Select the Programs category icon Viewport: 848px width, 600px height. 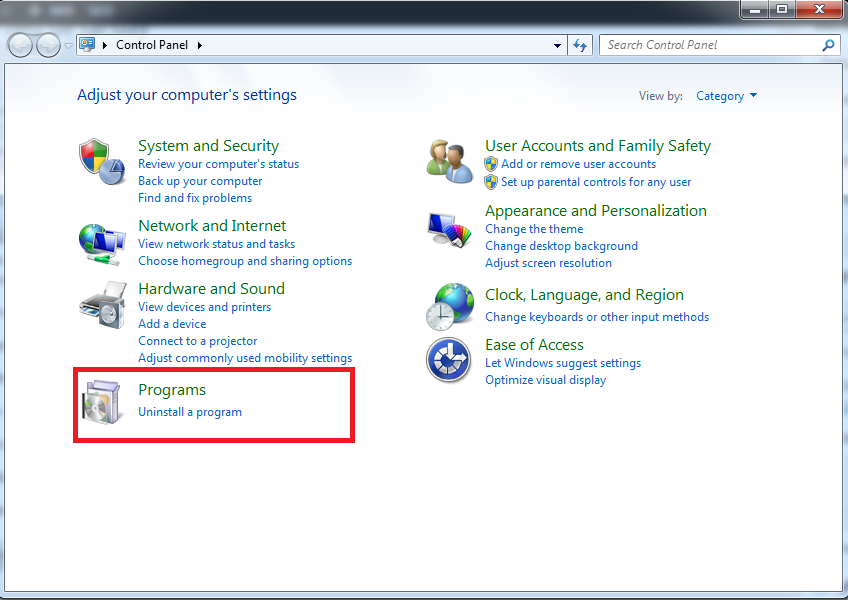pyautogui.click(x=101, y=403)
